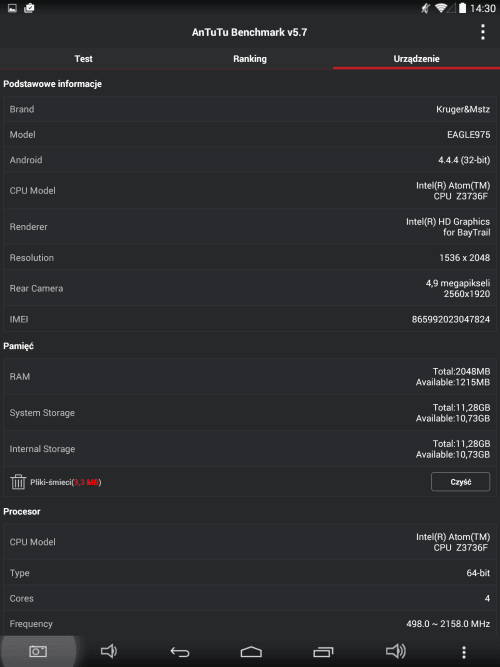The image size is (500, 667).
Task: Select the RAM memory info row
Action: point(250,376)
